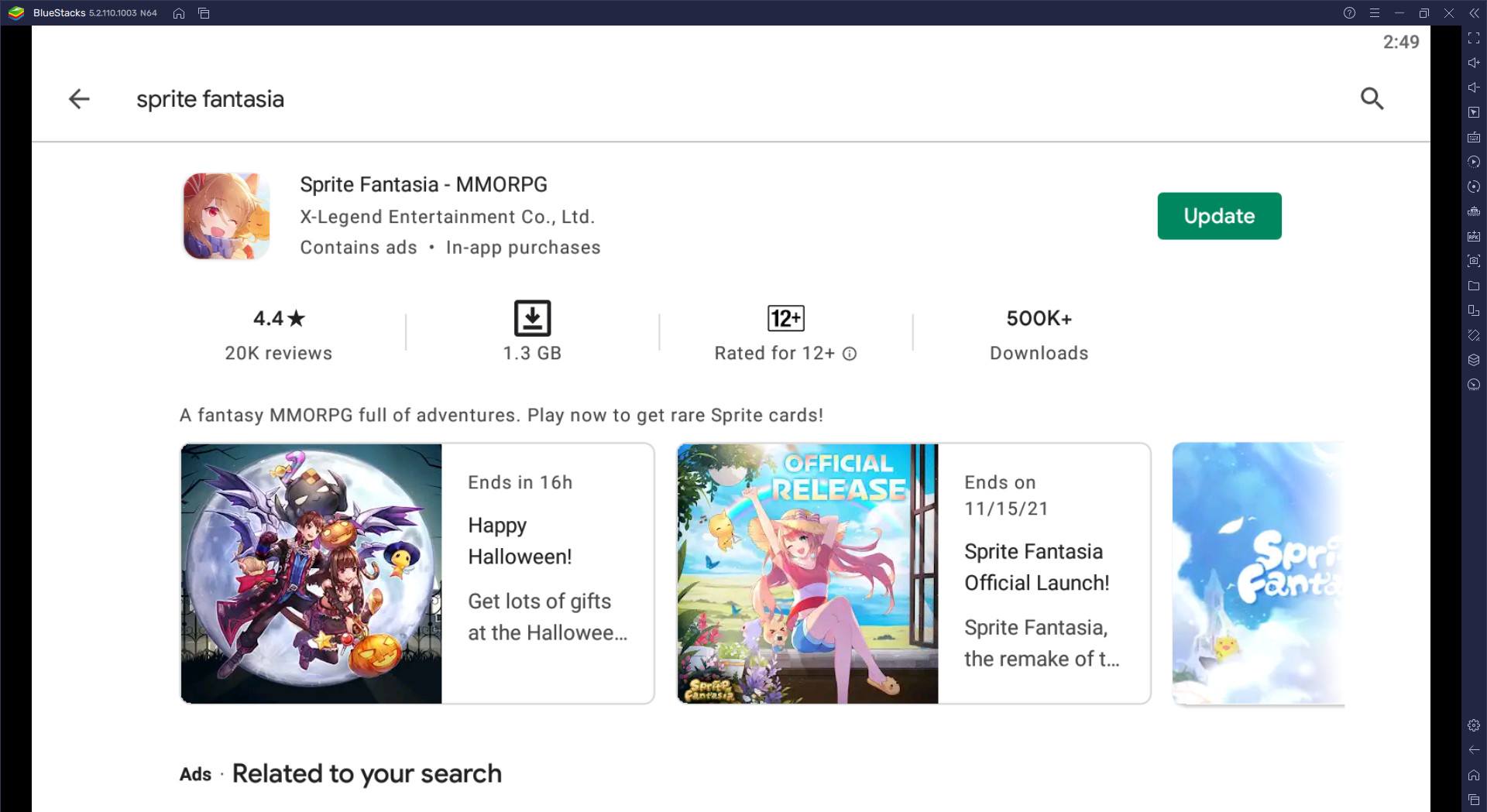Click the download size icon above 1.3 GB
This screenshot has height=812, width=1487.
pyautogui.click(x=532, y=318)
